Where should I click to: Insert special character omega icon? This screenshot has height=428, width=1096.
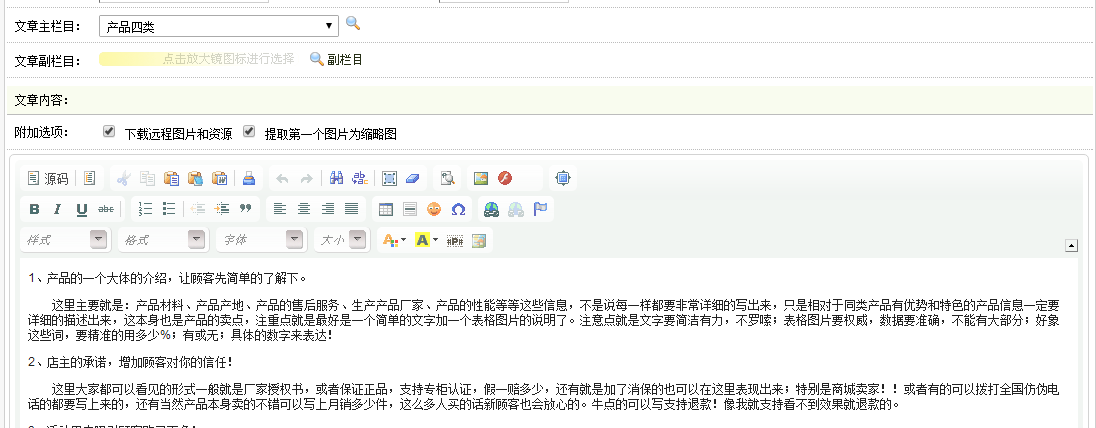coord(458,209)
